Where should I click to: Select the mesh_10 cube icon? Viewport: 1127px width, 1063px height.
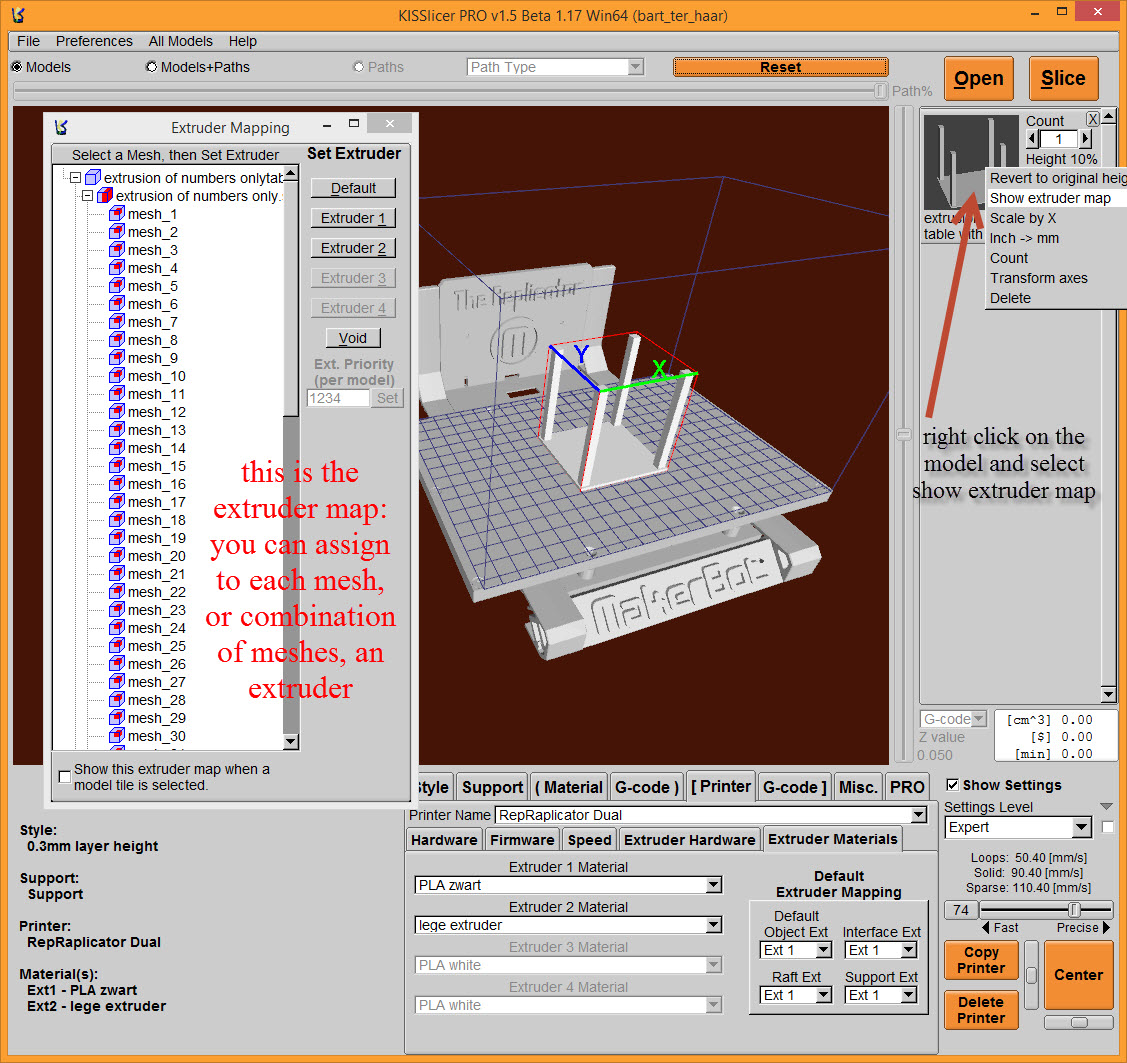[116, 375]
